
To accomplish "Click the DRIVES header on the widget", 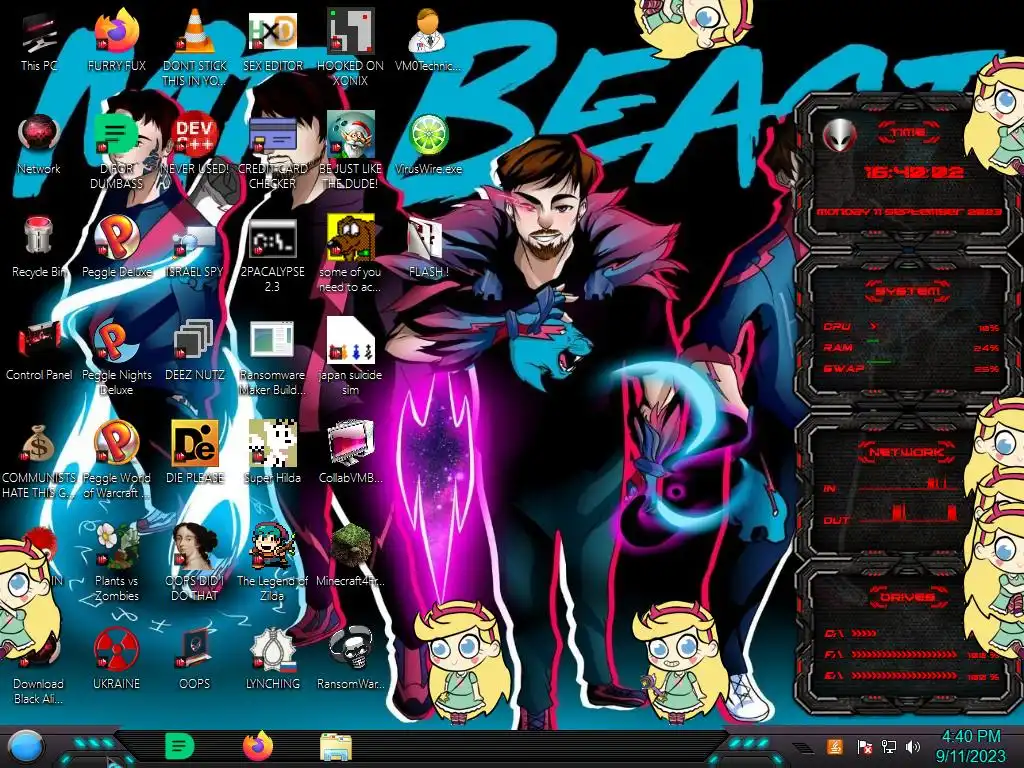I will coord(908,597).
